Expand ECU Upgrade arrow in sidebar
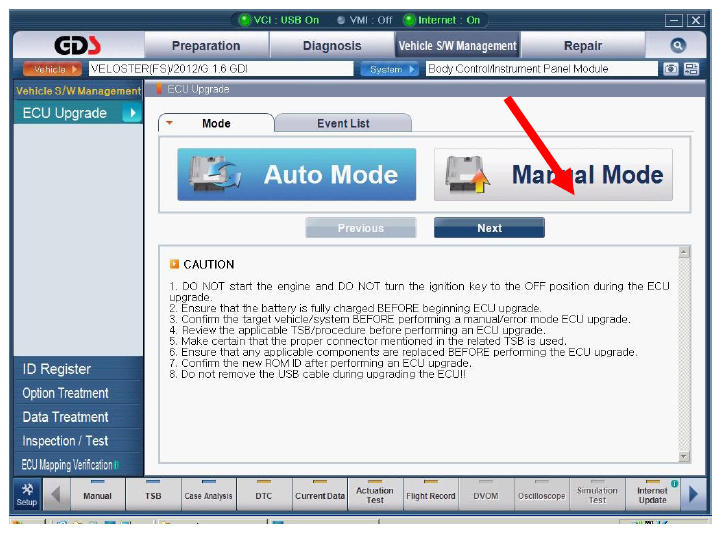This screenshot has width=721, height=533. pos(132,113)
